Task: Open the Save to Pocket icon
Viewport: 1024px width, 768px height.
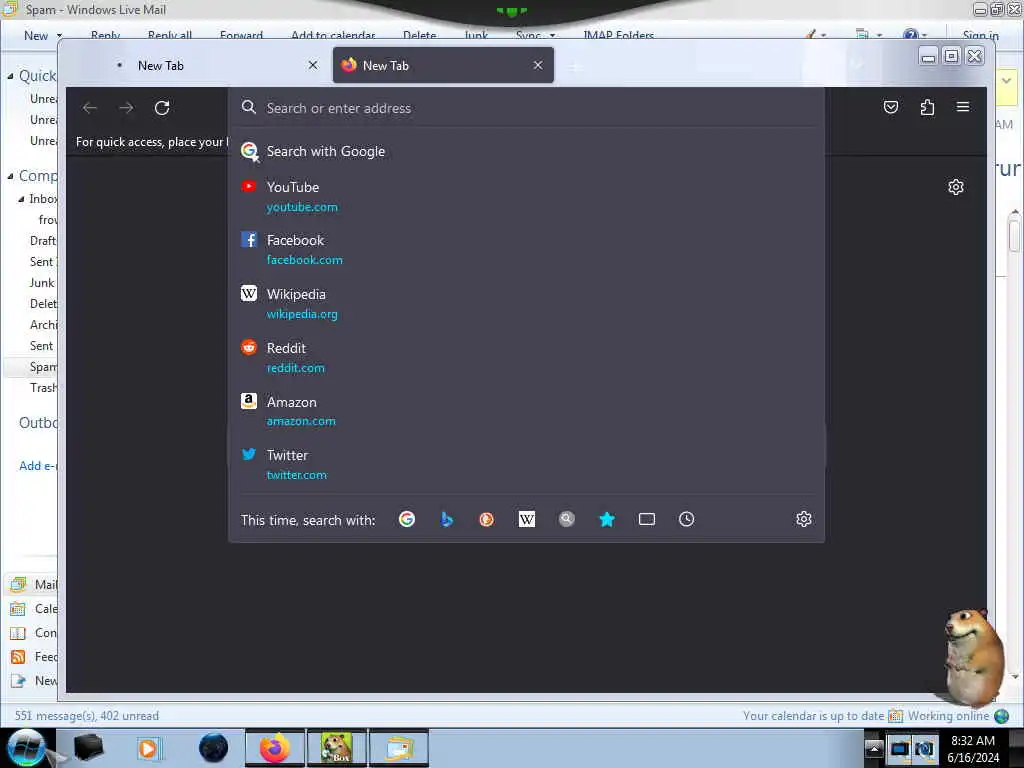Action: tap(891, 107)
